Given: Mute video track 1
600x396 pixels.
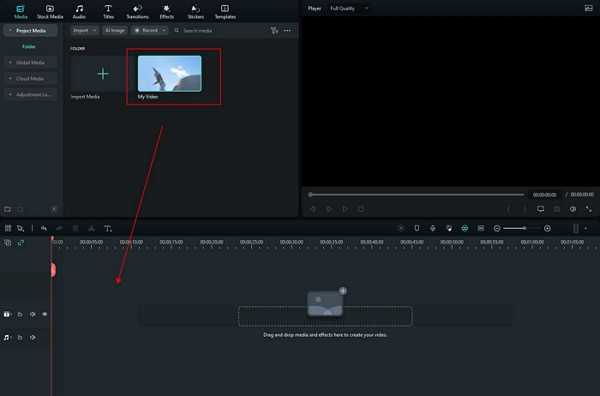Looking at the screenshot, I should [33, 314].
